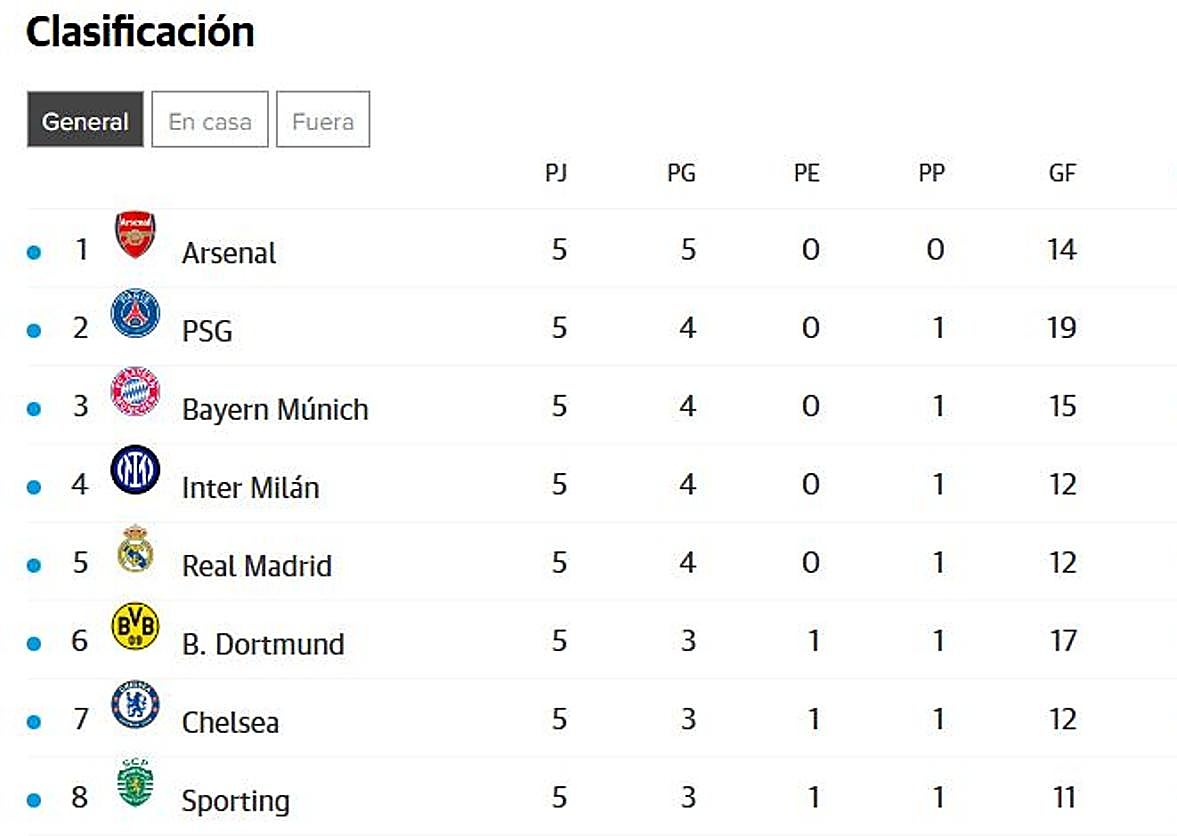Select the General standings tab

click(x=85, y=120)
